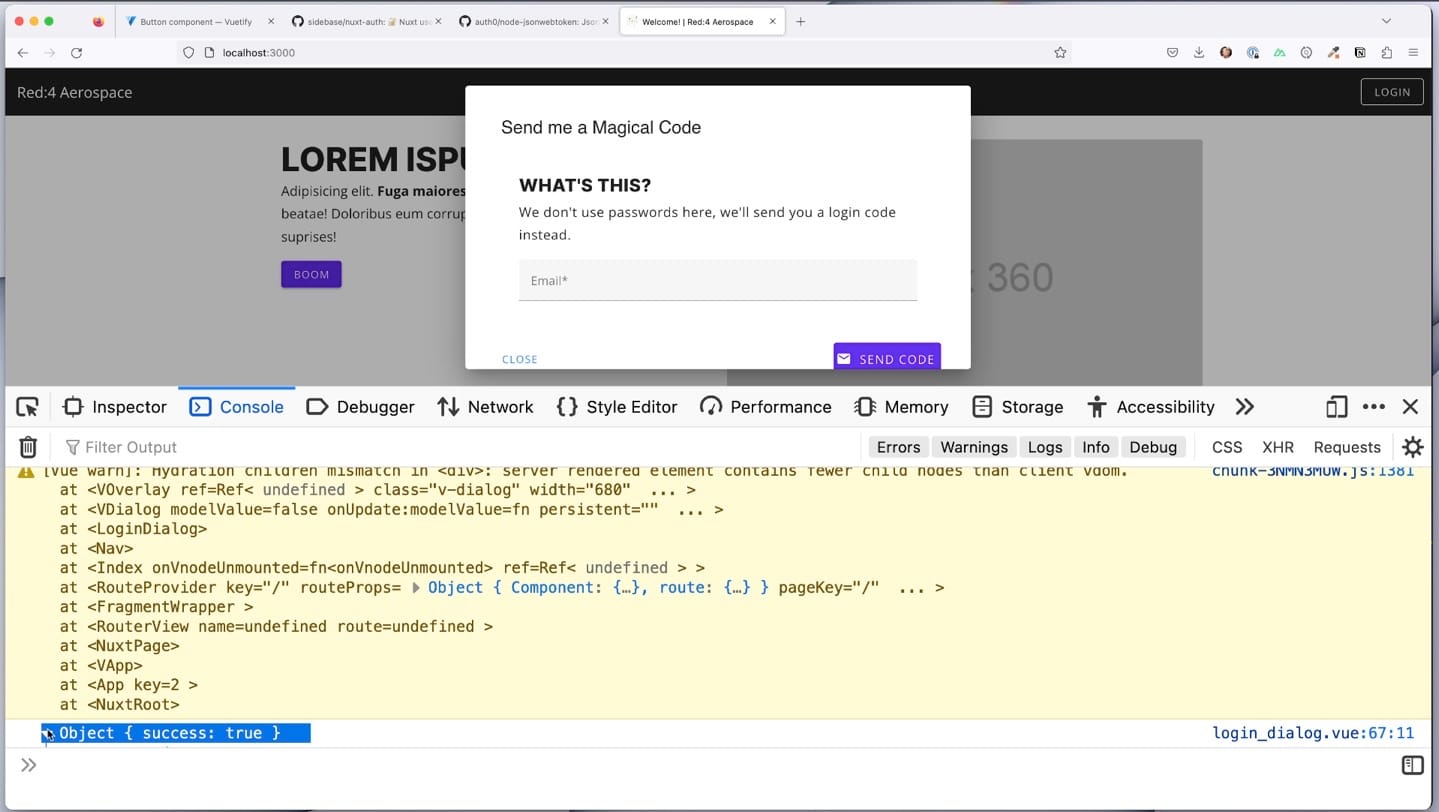Image resolution: width=1439 pixels, height=812 pixels.
Task: Click the SEND CODE button
Action: (x=886, y=358)
